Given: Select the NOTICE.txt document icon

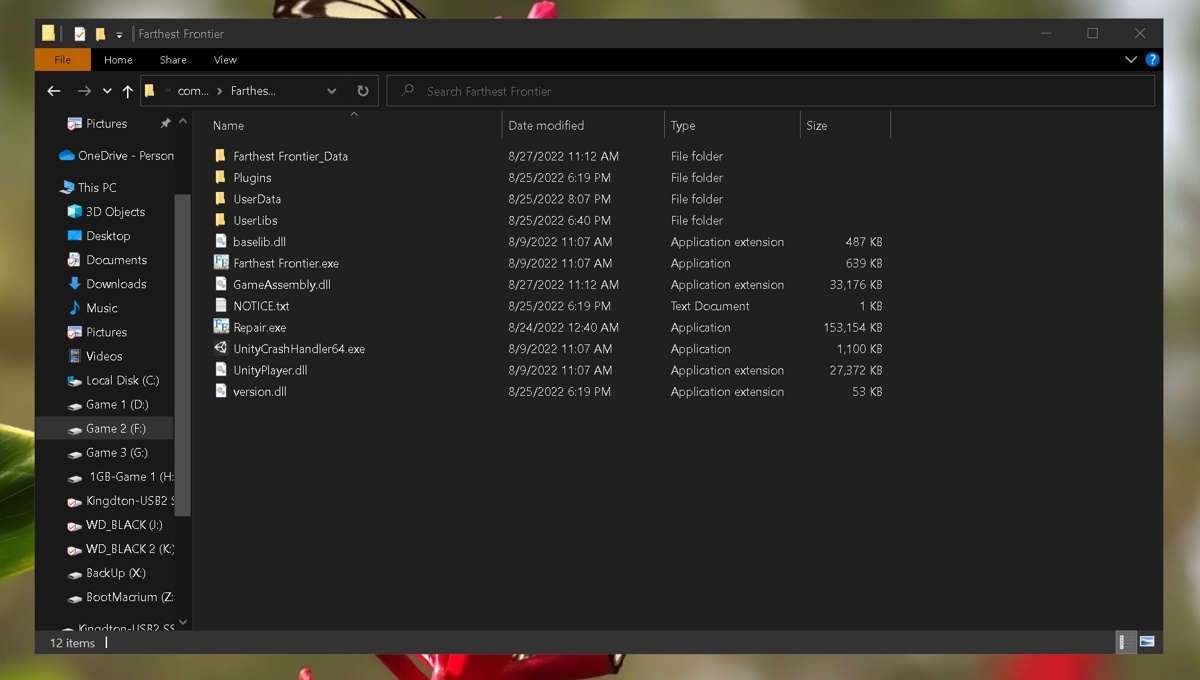Looking at the screenshot, I should 221,306.
